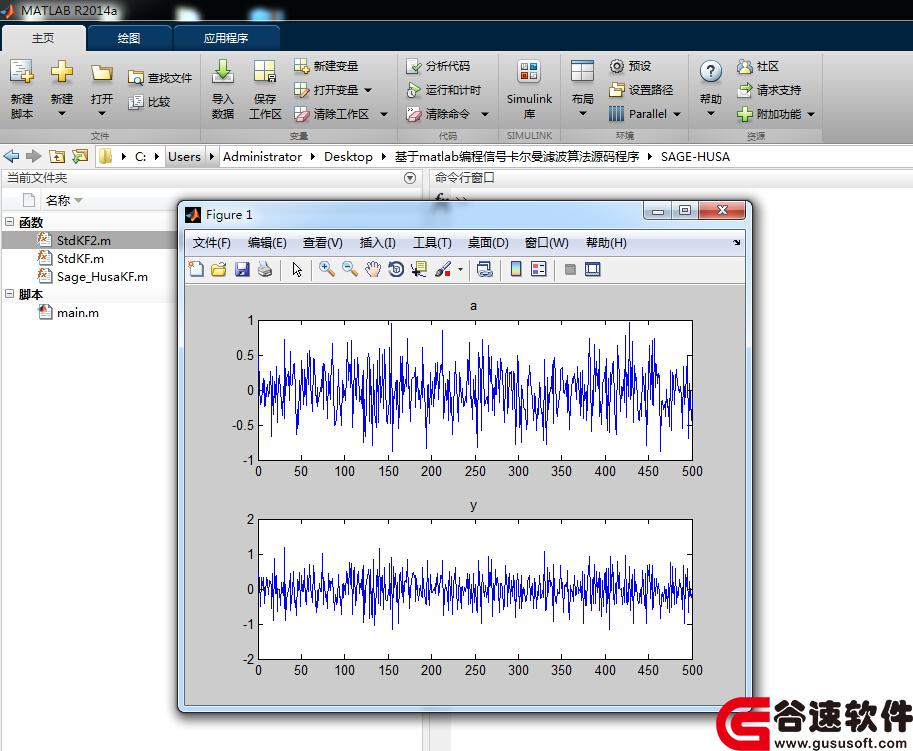Viewport: 913px width, 751px height.
Task: Open the Simulink 库 library
Action: tap(529, 89)
